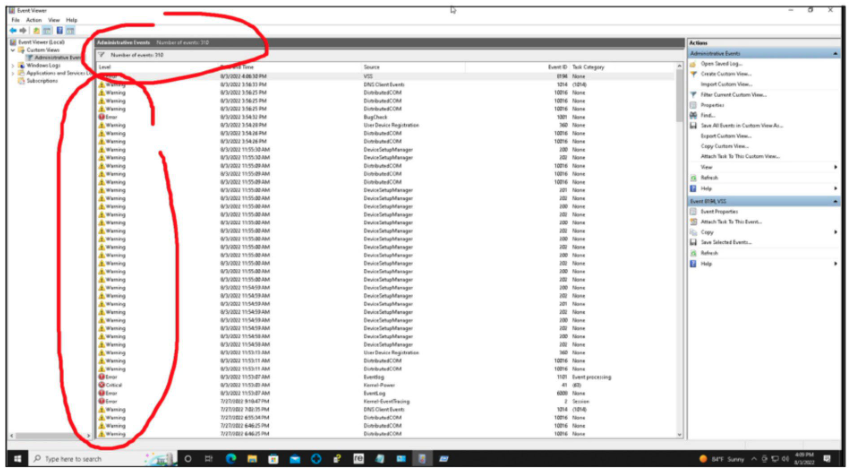Click Find in the Actions pane
Viewport: 851px width, 471px height.
coord(707,115)
